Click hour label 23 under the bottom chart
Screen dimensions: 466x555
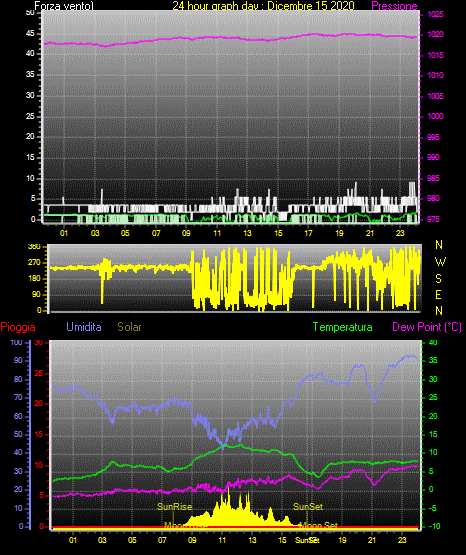pos(402,540)
